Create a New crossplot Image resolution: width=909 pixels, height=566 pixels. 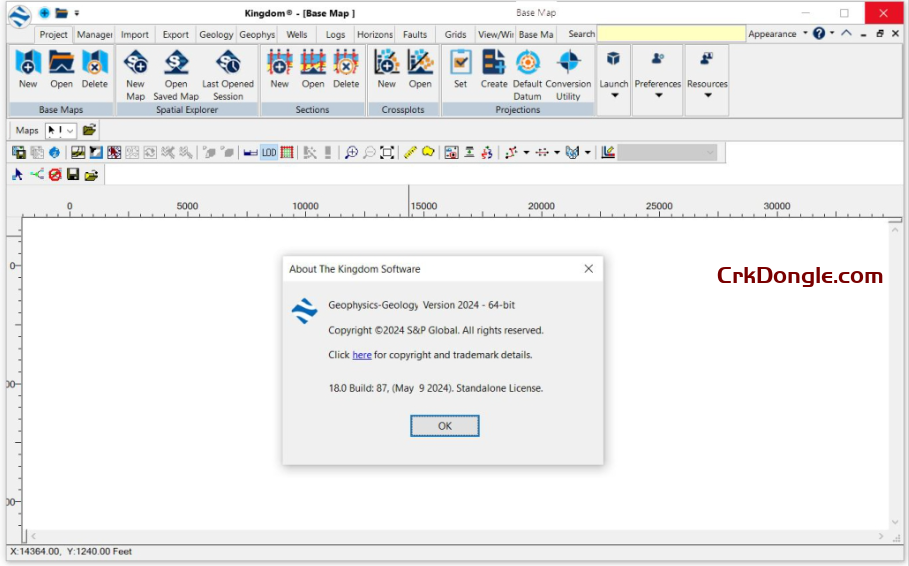tap(387, 68)
